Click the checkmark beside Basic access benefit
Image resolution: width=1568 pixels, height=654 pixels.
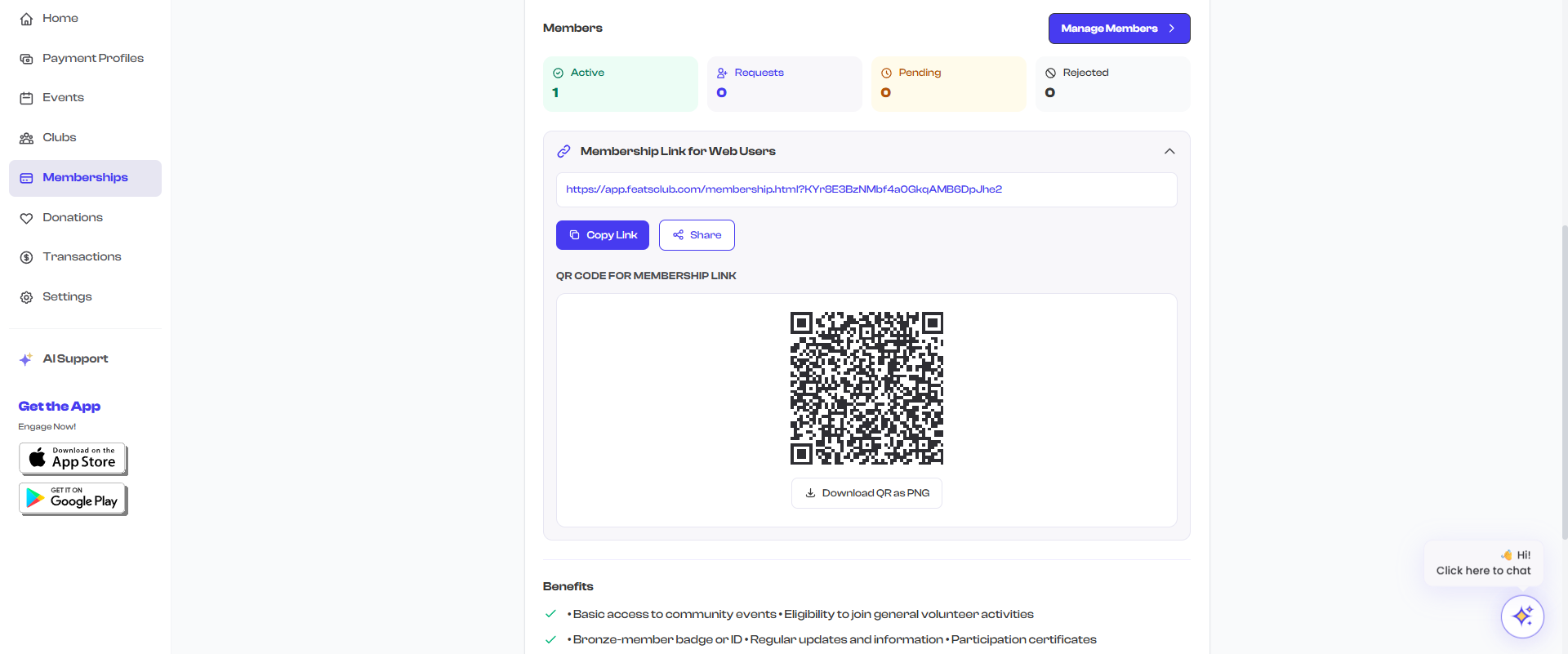coord(550,614)
